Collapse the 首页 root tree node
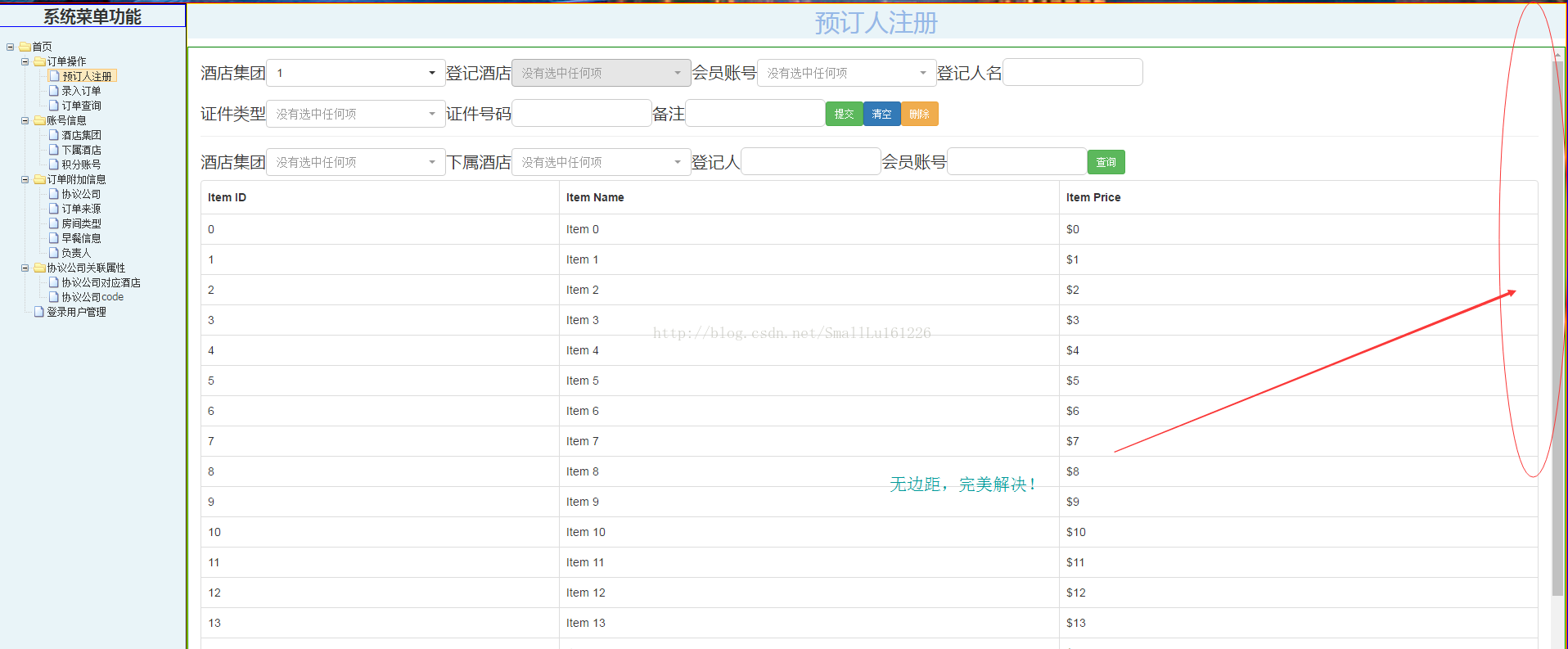The width and height of the screenshot is (1568, 649). pyautogui.click(x=10, y=47)
